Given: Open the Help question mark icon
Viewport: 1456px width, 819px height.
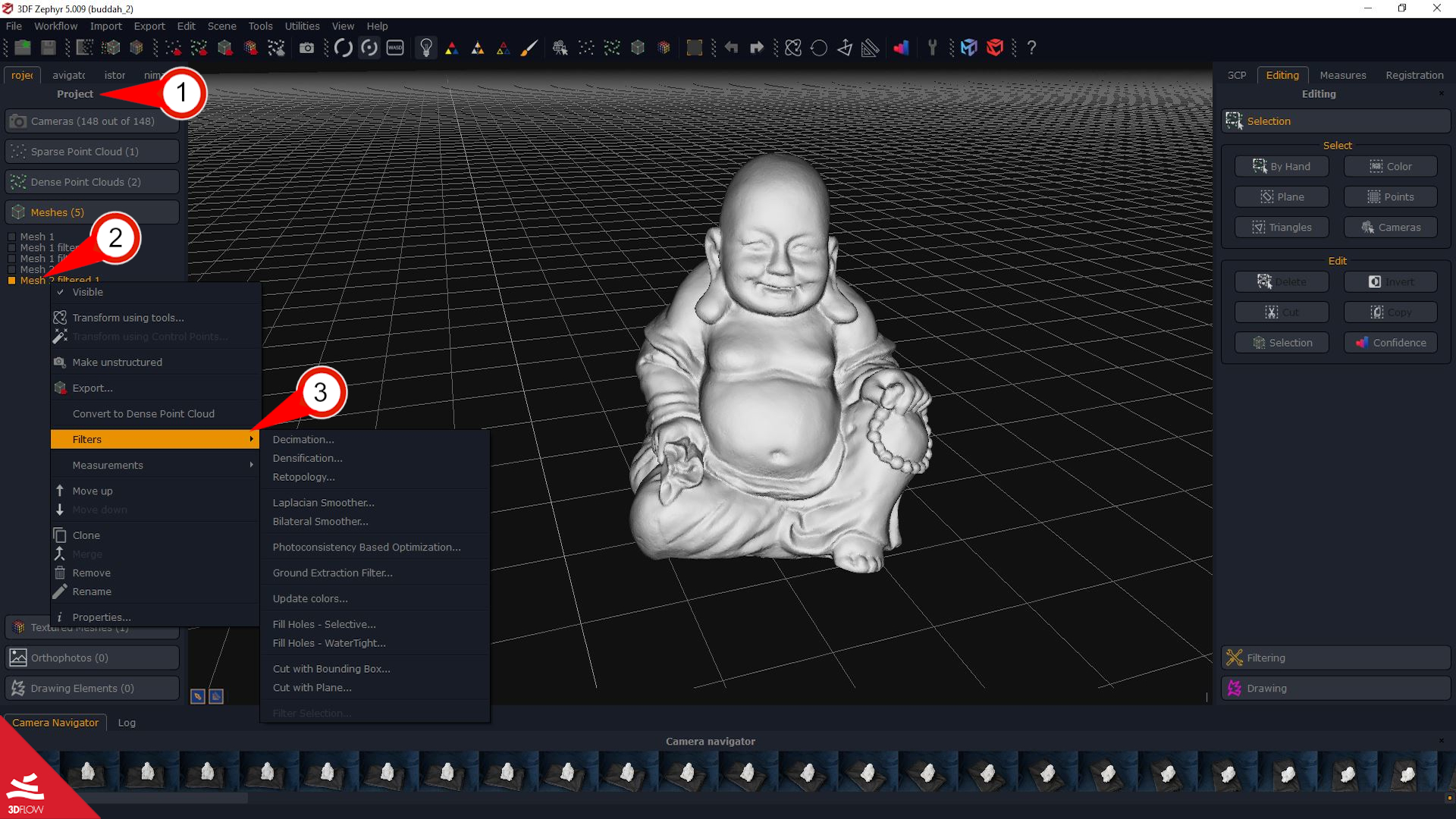Looking at the screenshot, I should pyautogui.click(x=1032, y=47).
